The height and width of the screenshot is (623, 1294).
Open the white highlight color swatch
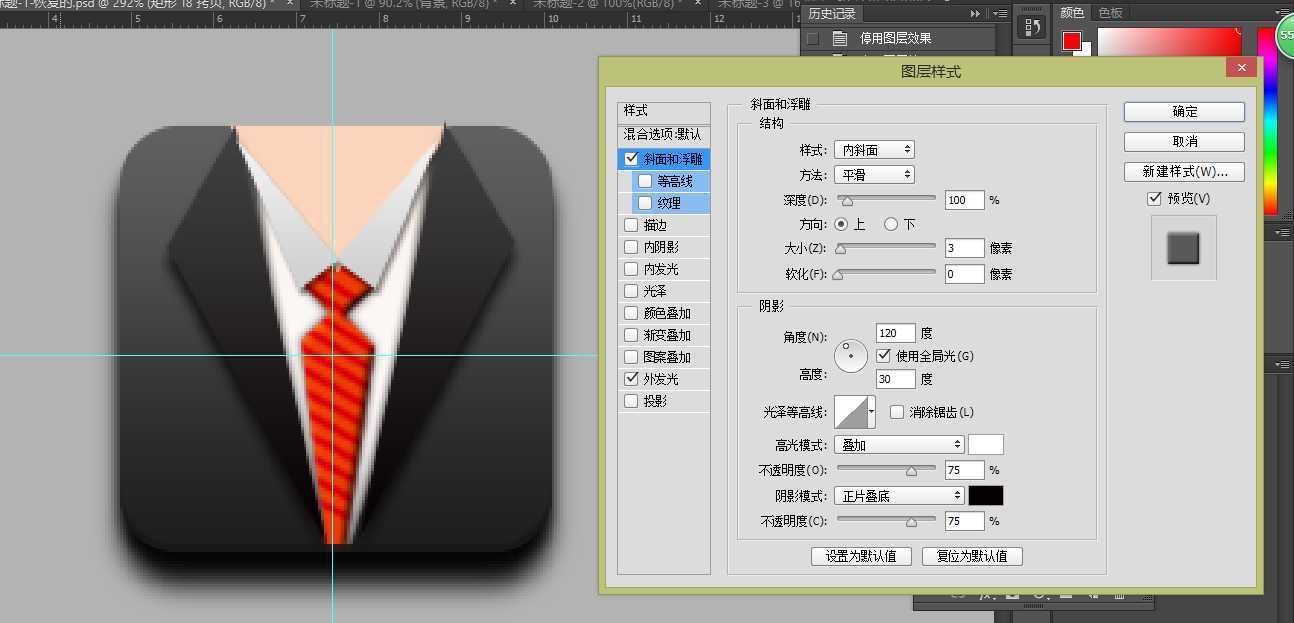pos(986,444)
